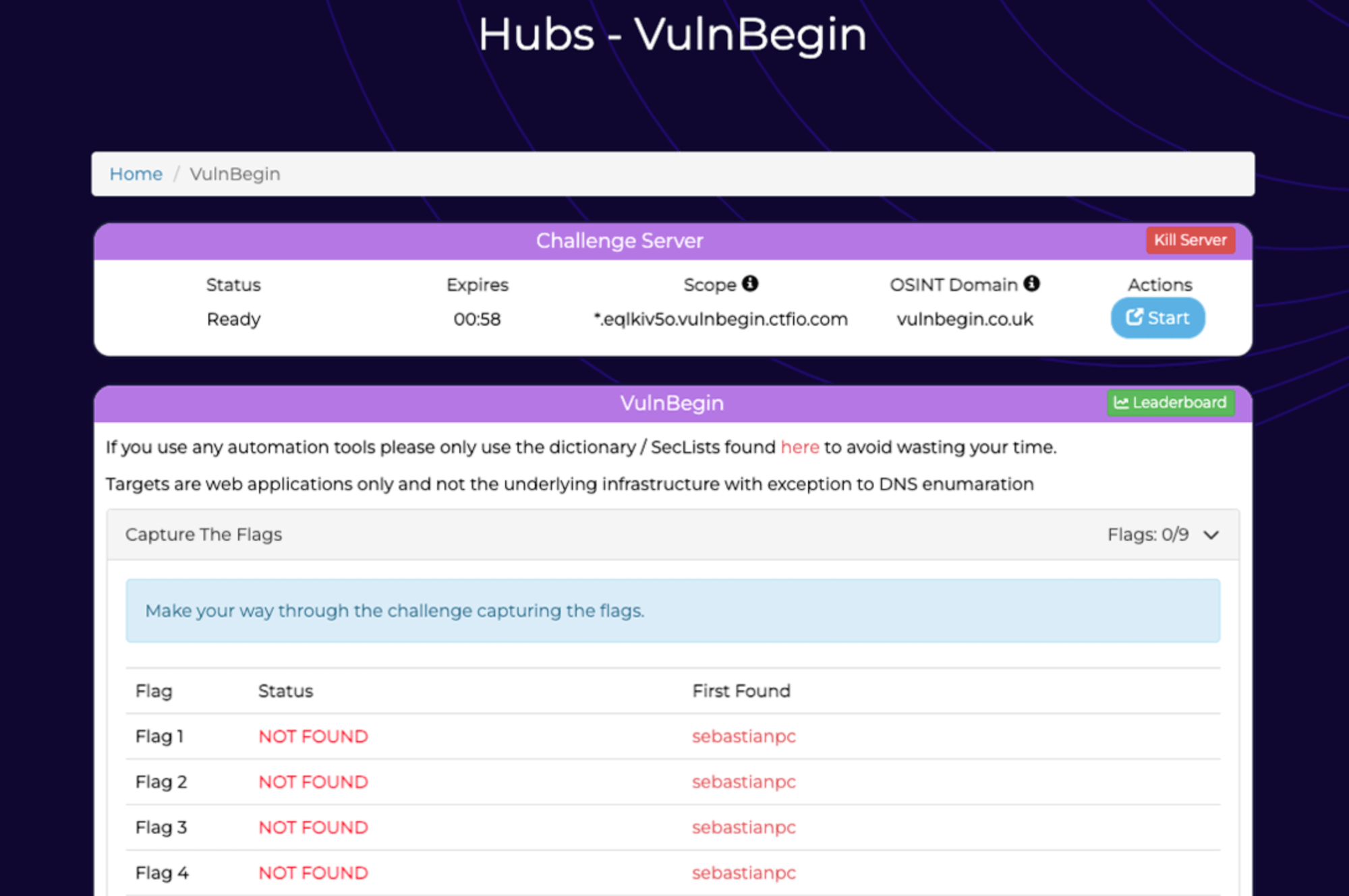This screenshot has height=896, width=1349.
Task: Select OSINT domain vulnbegin.co.uk
Action: pos(965,319)
